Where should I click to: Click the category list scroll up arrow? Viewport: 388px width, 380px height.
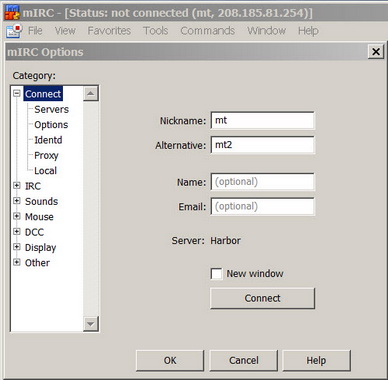click(x=91, y=93)
